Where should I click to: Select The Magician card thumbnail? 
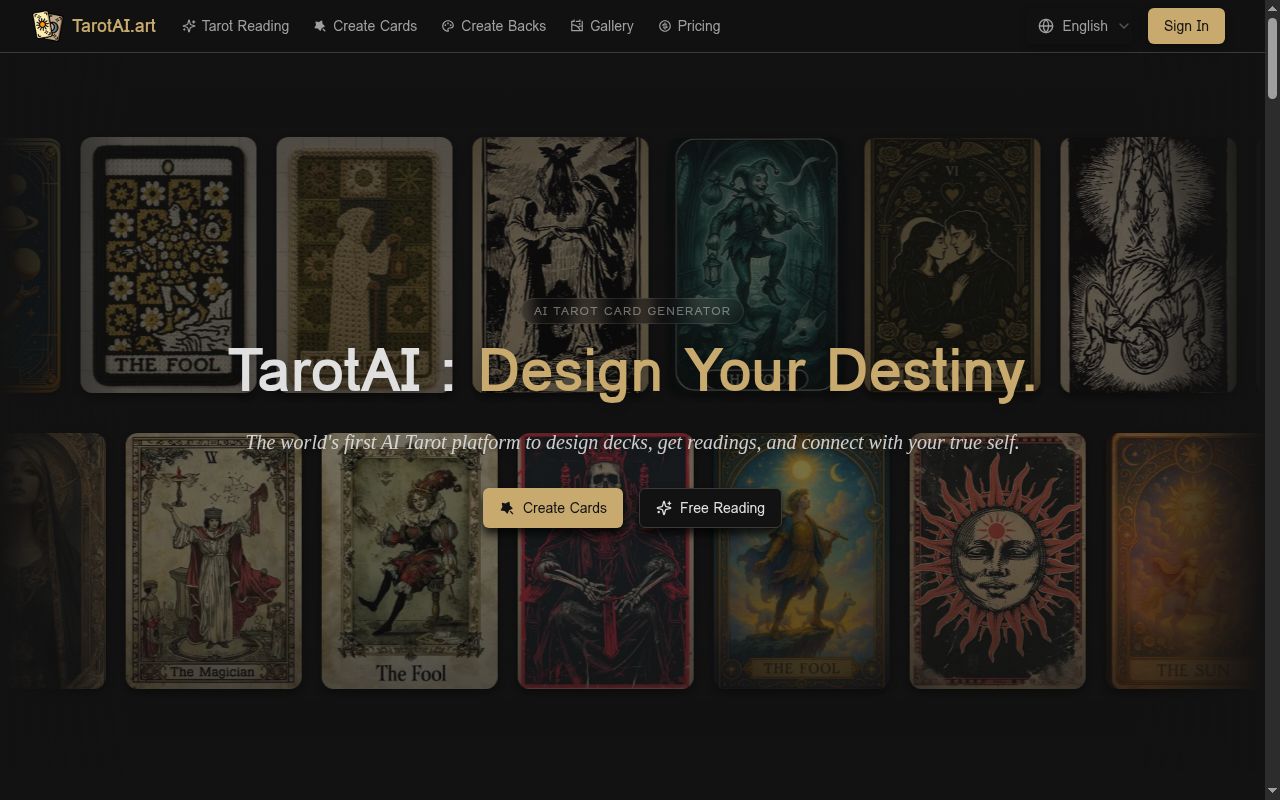pos(213,561)
